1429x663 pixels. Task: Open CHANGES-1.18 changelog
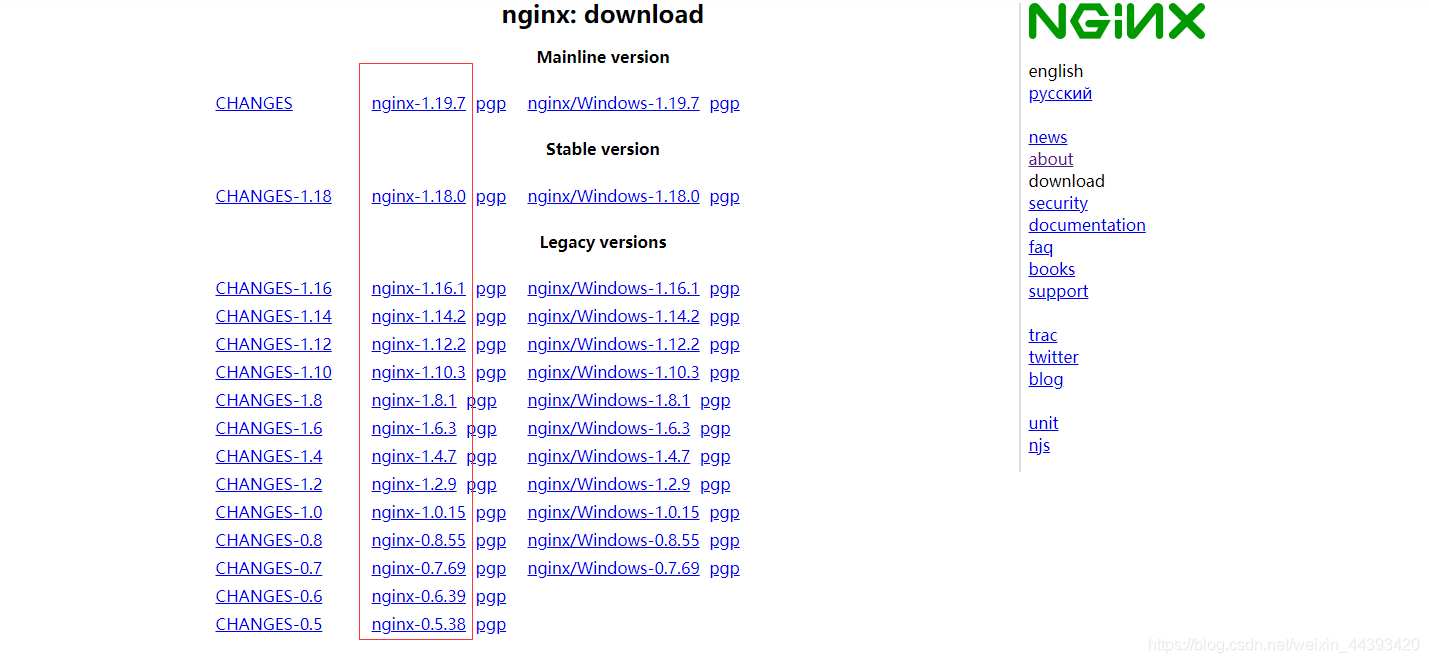(x=273, y=196)
